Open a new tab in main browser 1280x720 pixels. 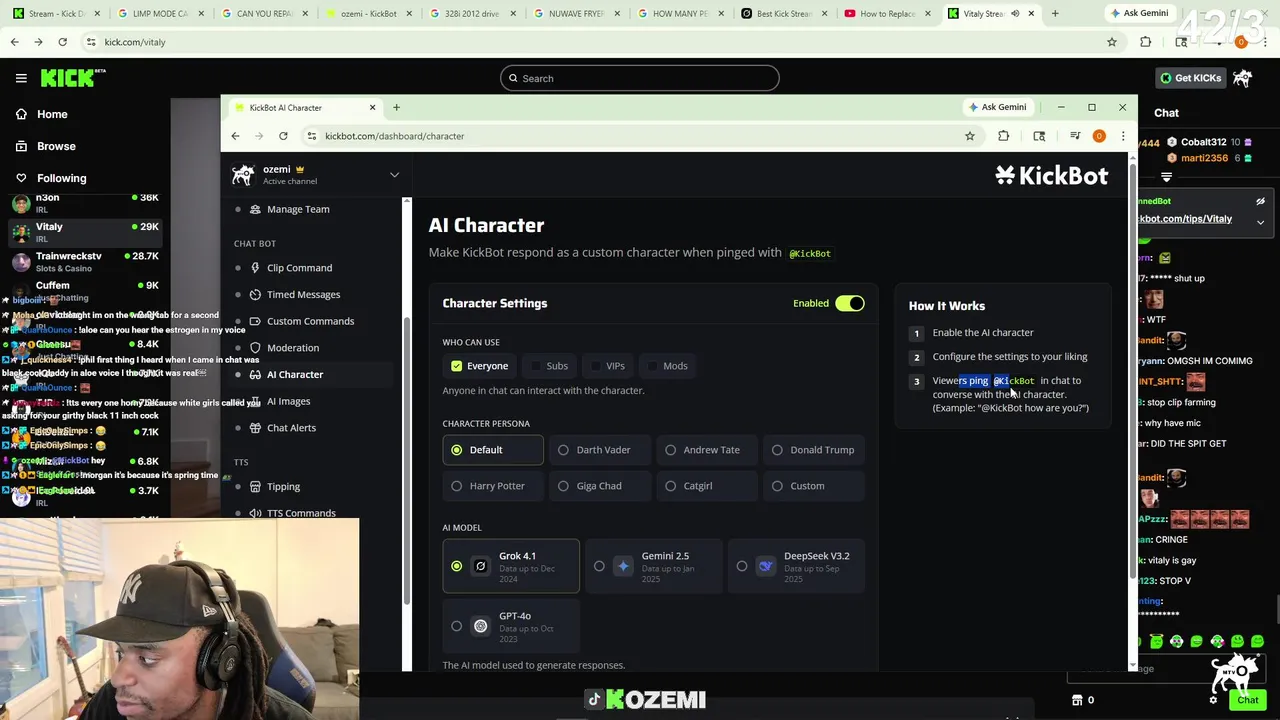[1054, 14]
